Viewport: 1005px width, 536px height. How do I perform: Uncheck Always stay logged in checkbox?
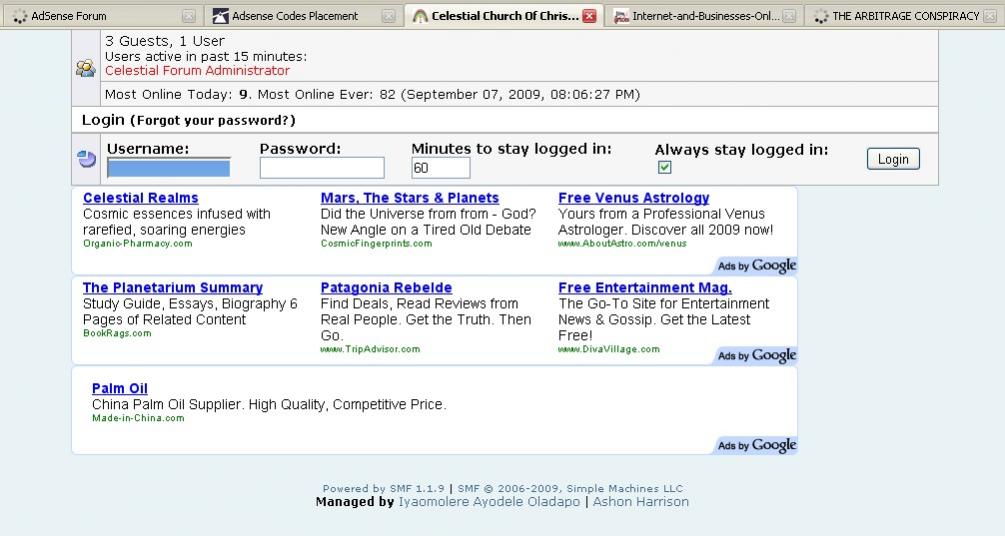(665, 167)
